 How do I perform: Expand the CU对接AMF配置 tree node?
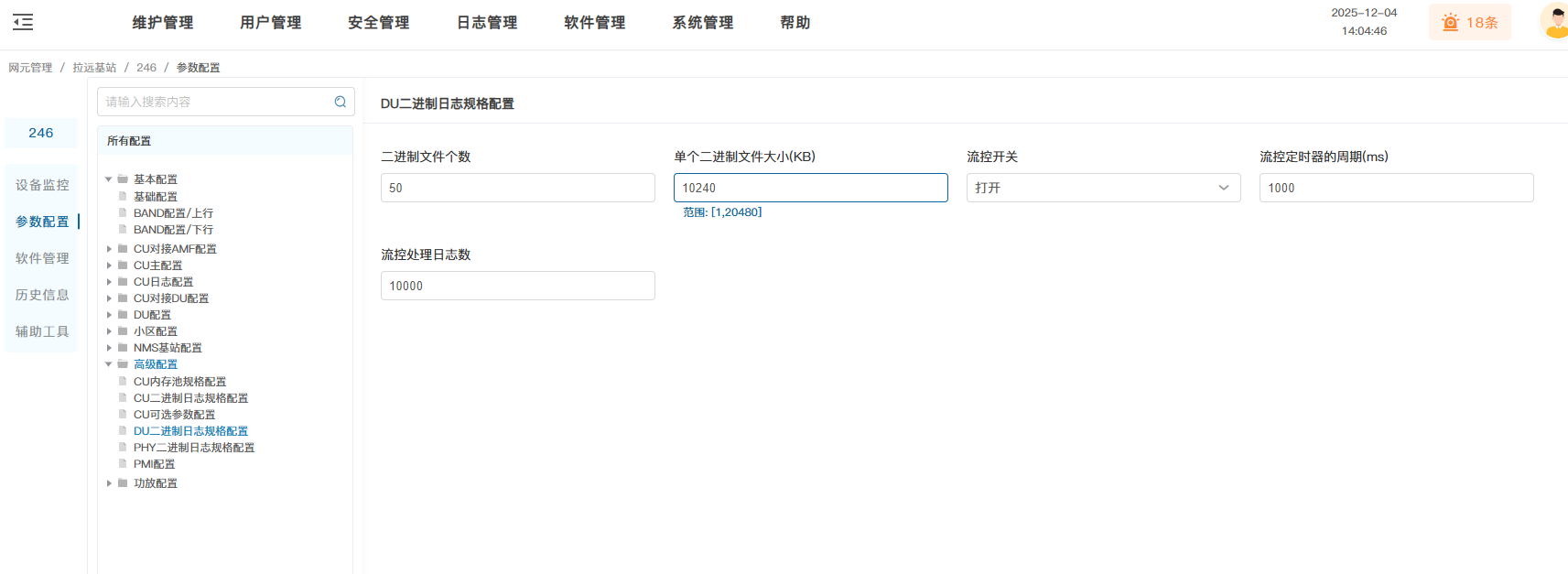(x=109, y=249)
